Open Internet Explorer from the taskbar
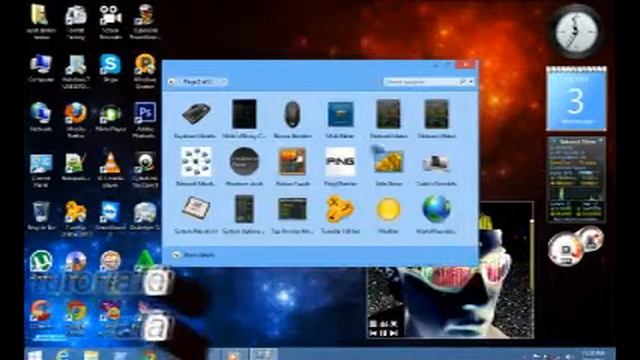This screenshot has height=360, width=640. tap(62, 355)
